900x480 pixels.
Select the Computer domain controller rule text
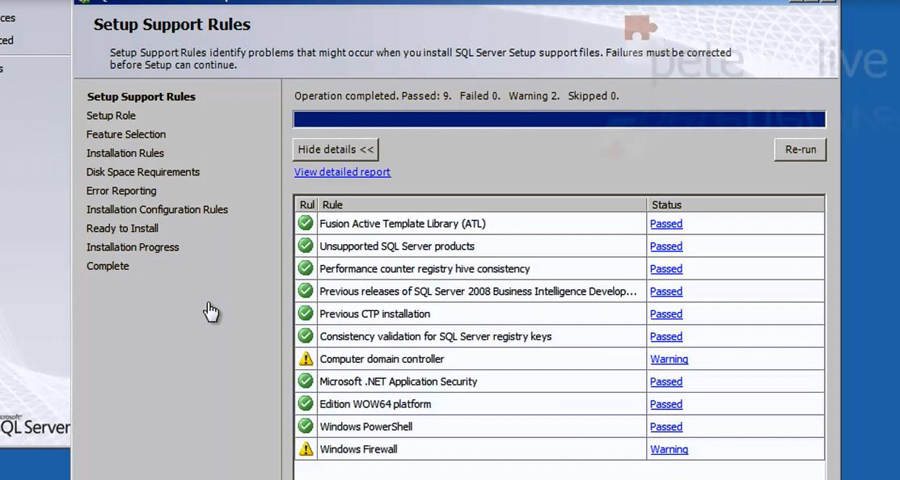[382, 359]
